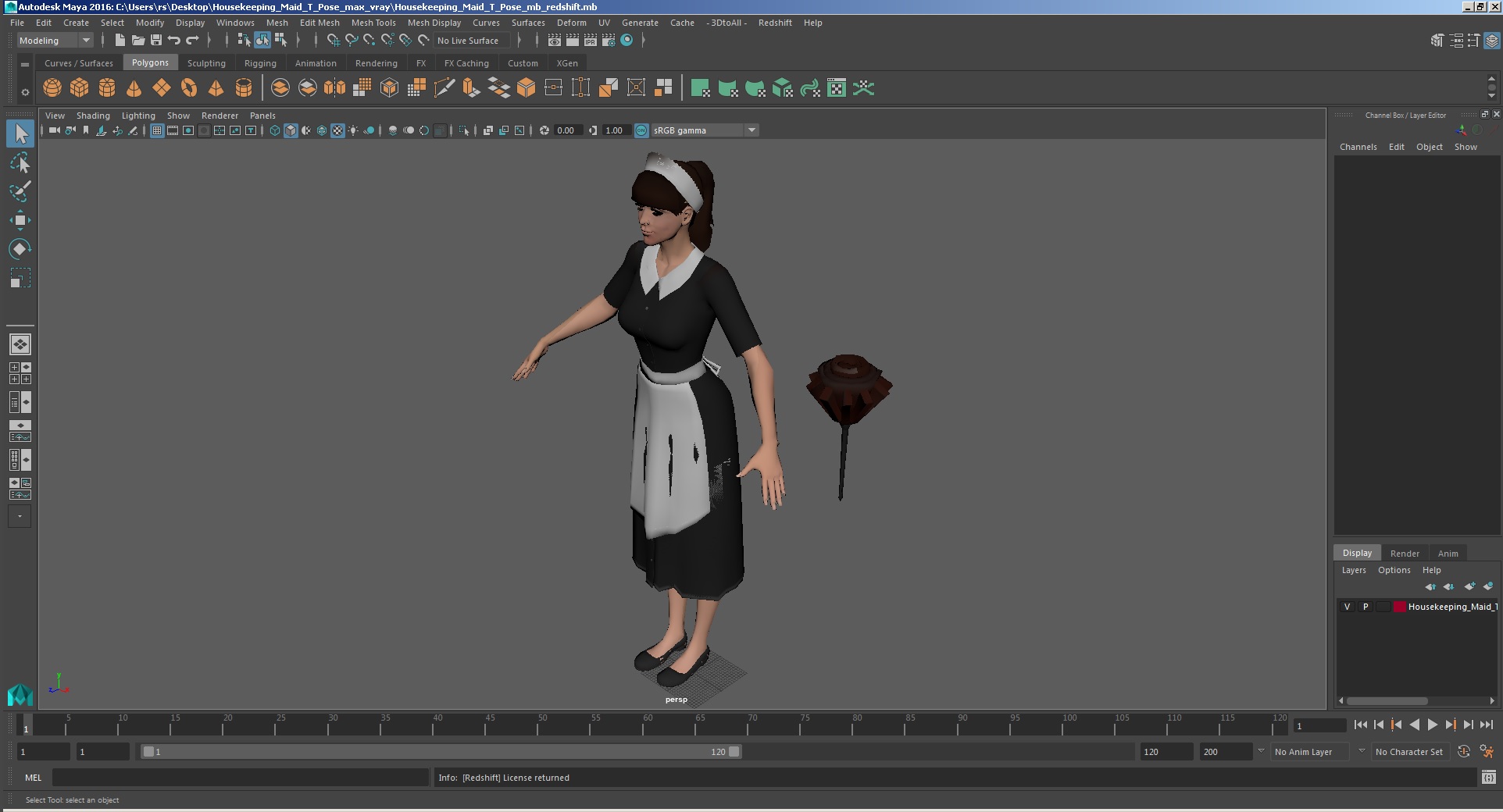Click the Housekeeping_Maid layer red color swatch
Image resolution: width=1503 pixels, height=812 pixels.
coord(1400,607)
